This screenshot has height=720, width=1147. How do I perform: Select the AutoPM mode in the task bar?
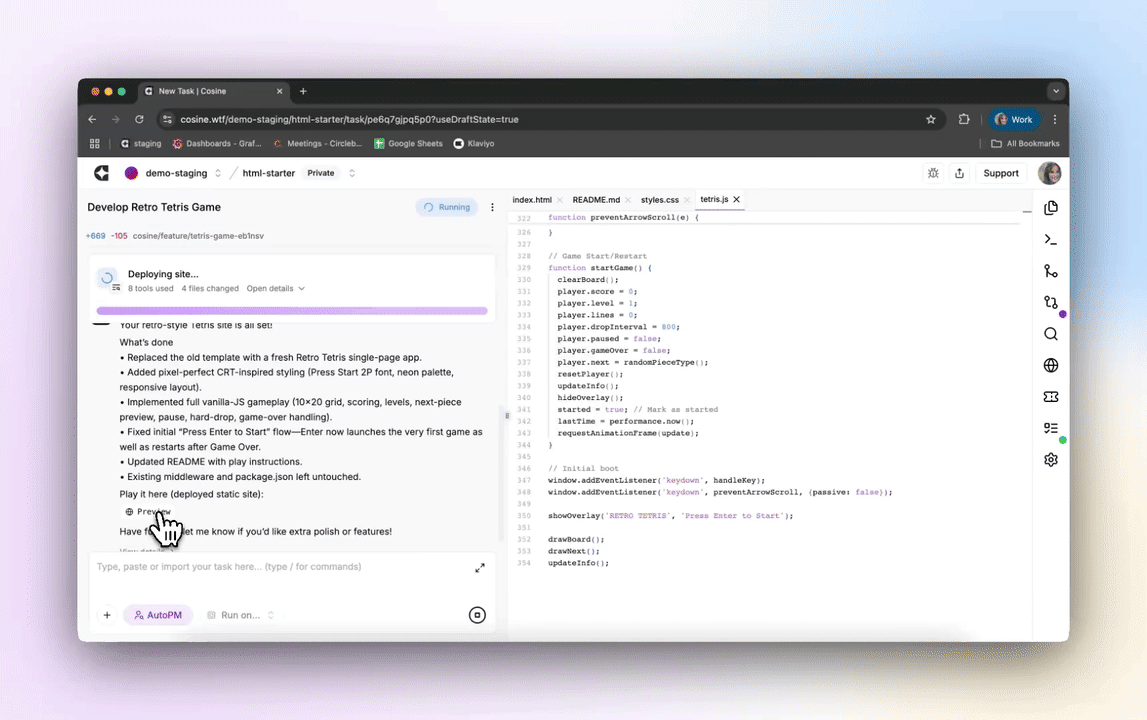pos(157,614)
